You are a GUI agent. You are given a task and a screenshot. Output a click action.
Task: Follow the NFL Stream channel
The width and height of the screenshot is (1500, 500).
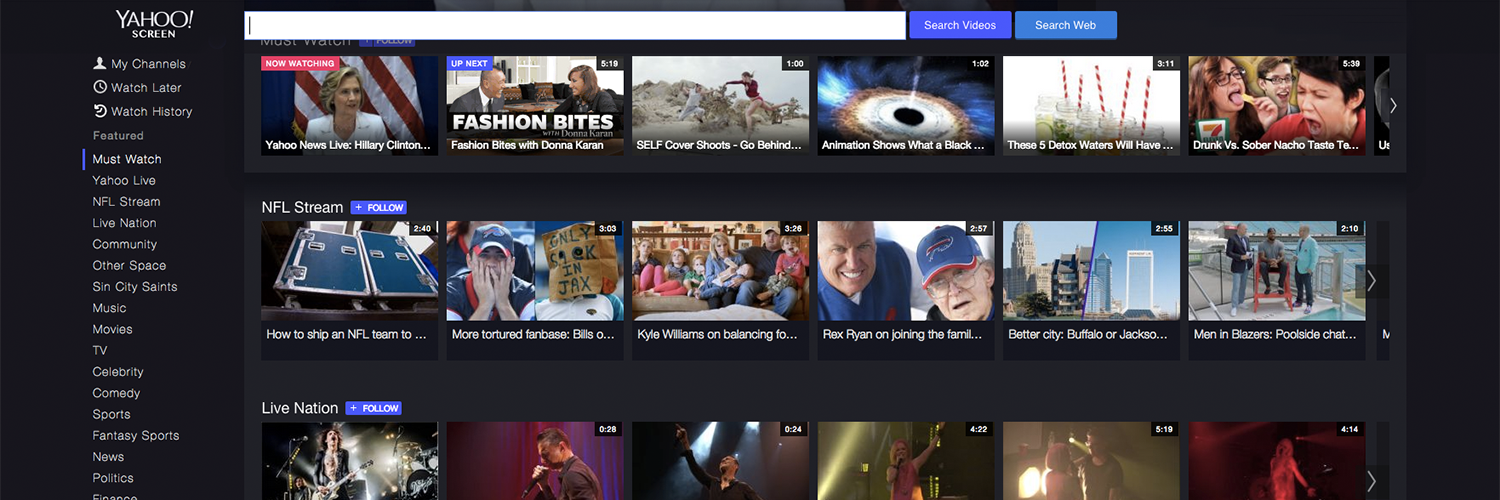(x=378, y=207)
